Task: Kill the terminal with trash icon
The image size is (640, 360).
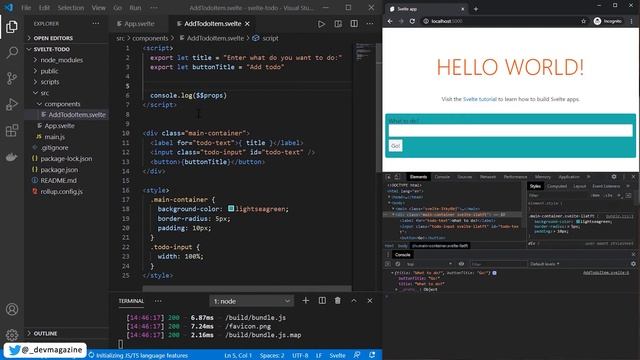Action: (338, 301)
